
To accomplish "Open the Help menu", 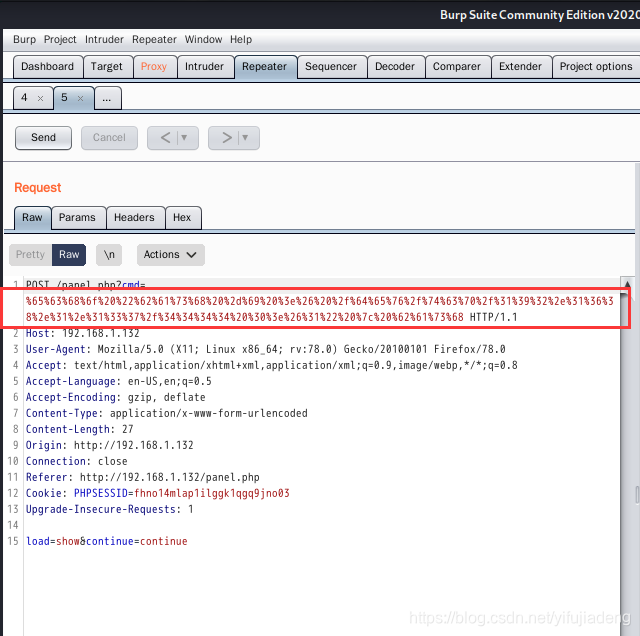I will 241,40.
